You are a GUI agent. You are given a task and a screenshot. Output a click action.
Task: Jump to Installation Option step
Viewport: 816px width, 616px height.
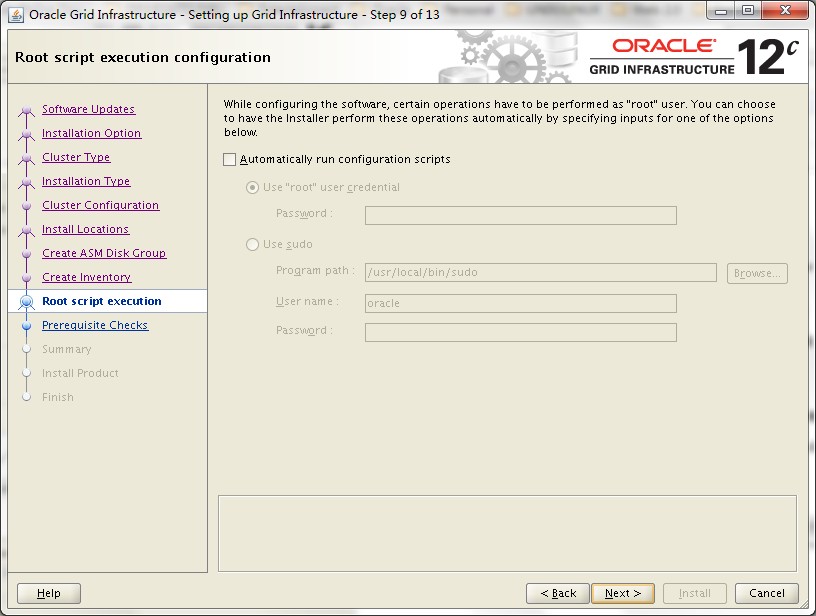click(x=92, y=133)
